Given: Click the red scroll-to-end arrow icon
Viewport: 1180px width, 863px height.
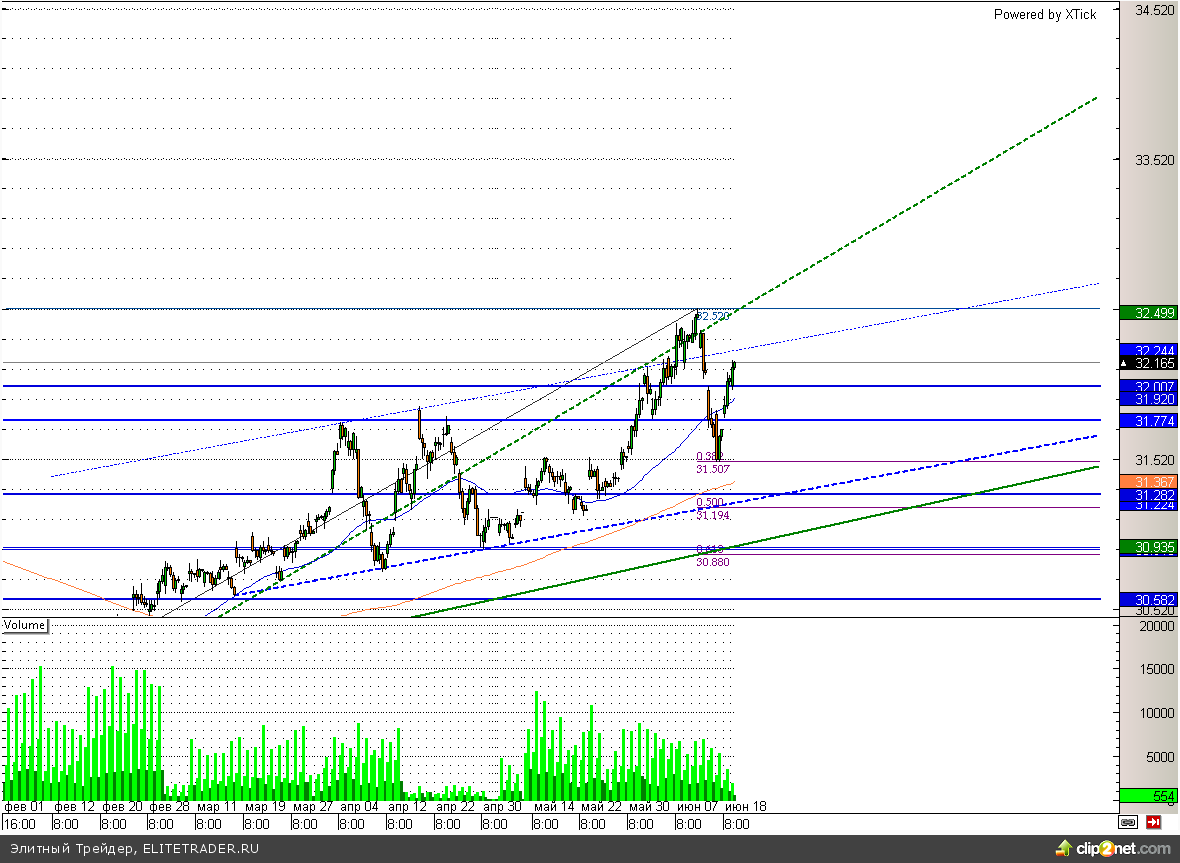Looking at the screenshot, I should [1153, 823].
